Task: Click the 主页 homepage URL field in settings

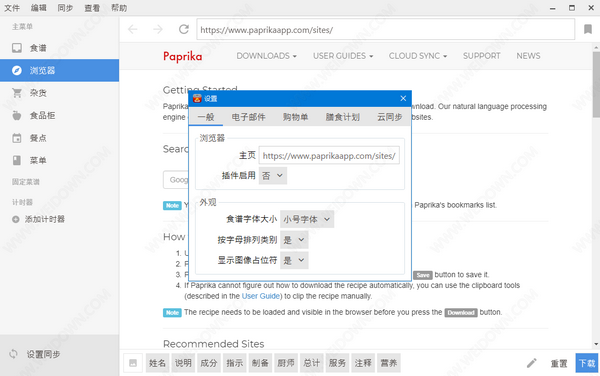Action: point(329,156)
